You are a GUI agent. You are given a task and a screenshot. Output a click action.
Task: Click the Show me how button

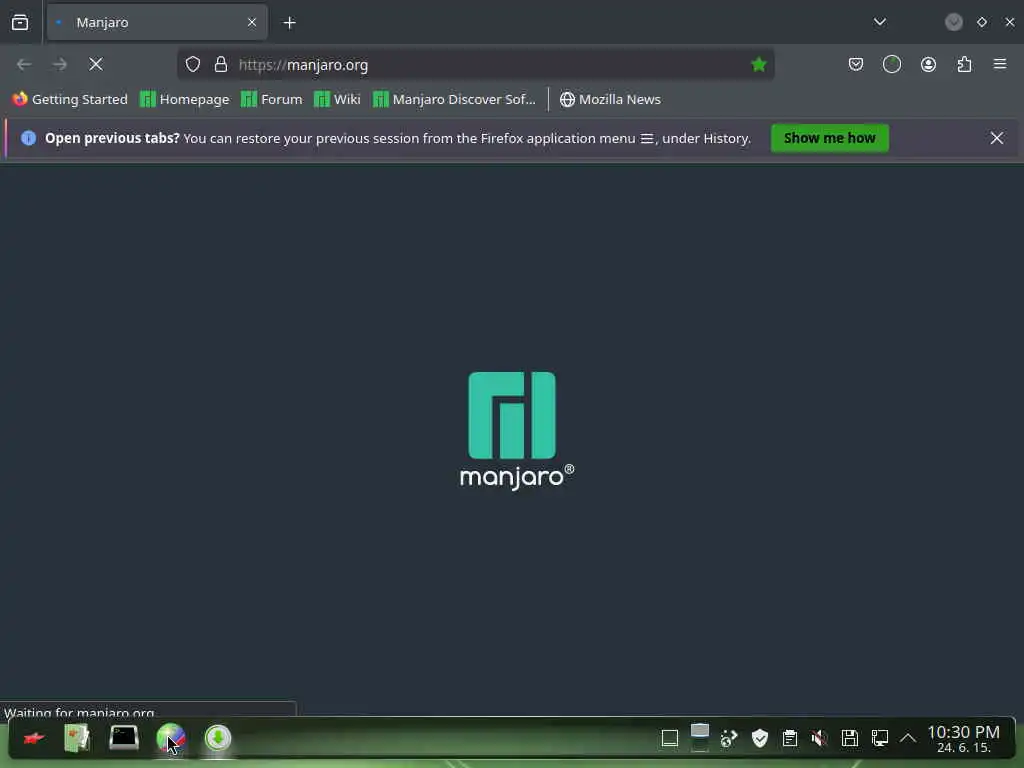click(x=829, y=138)
